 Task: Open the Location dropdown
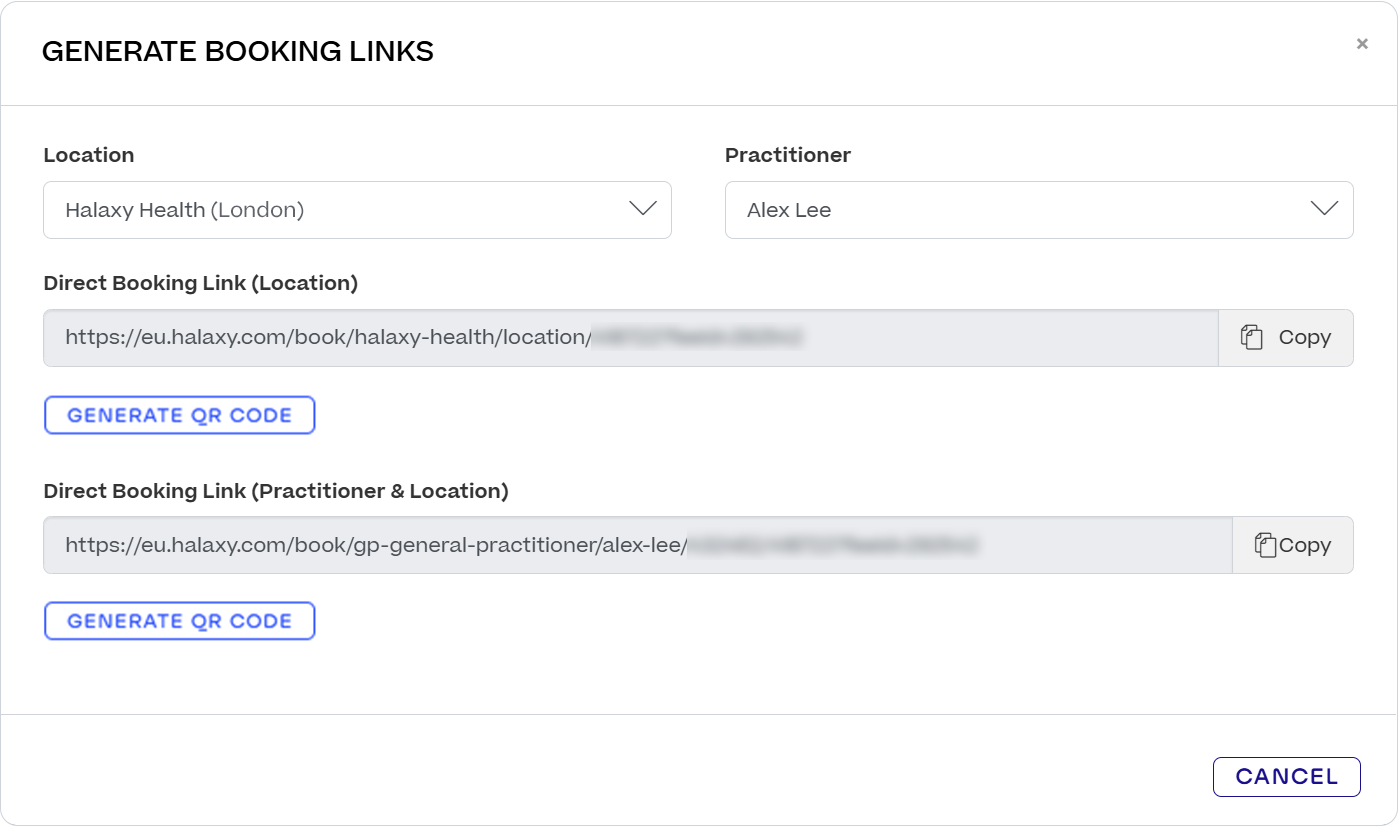357,210
